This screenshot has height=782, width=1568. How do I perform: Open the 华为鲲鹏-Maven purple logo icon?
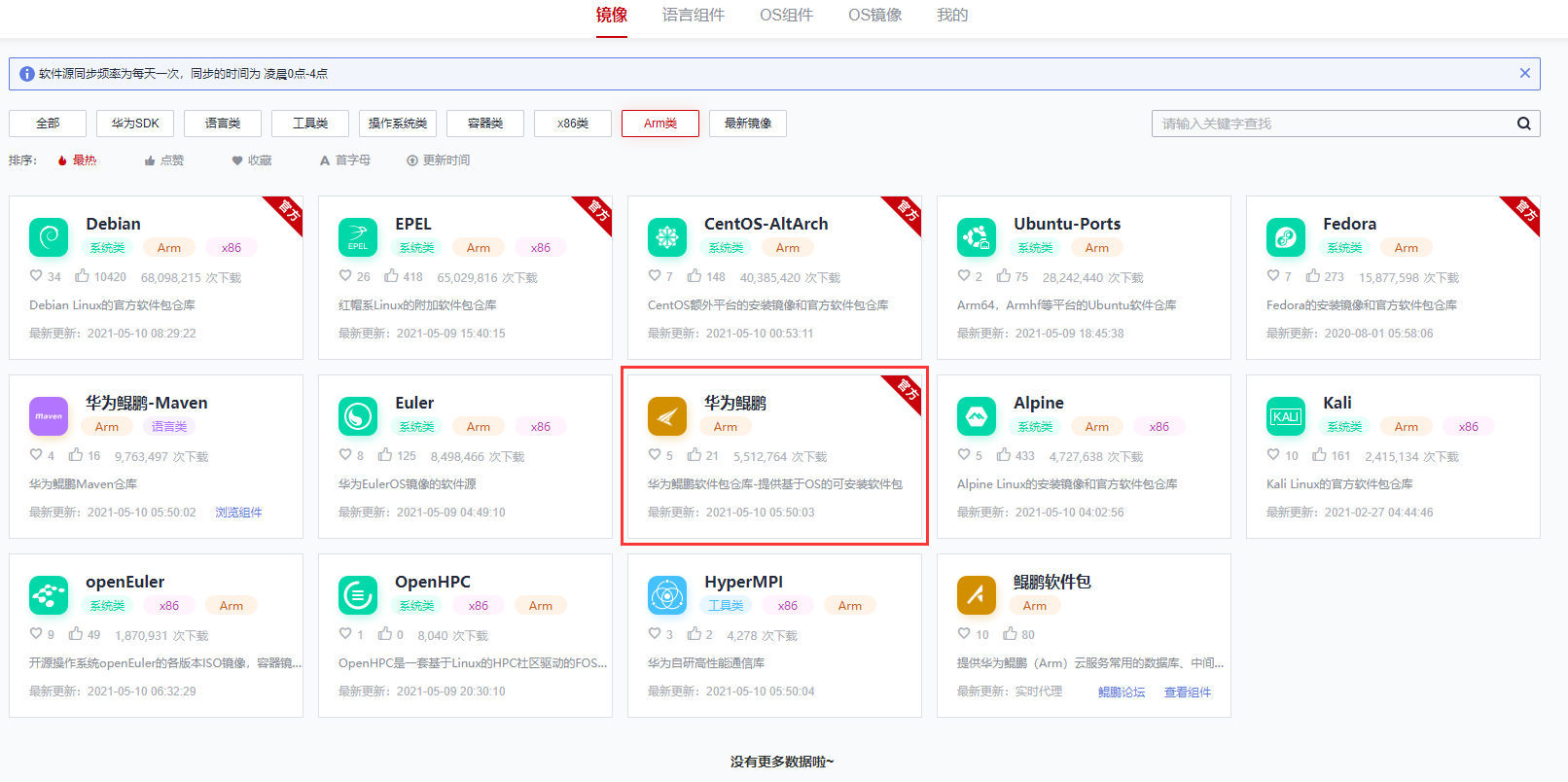click(49, 416)
